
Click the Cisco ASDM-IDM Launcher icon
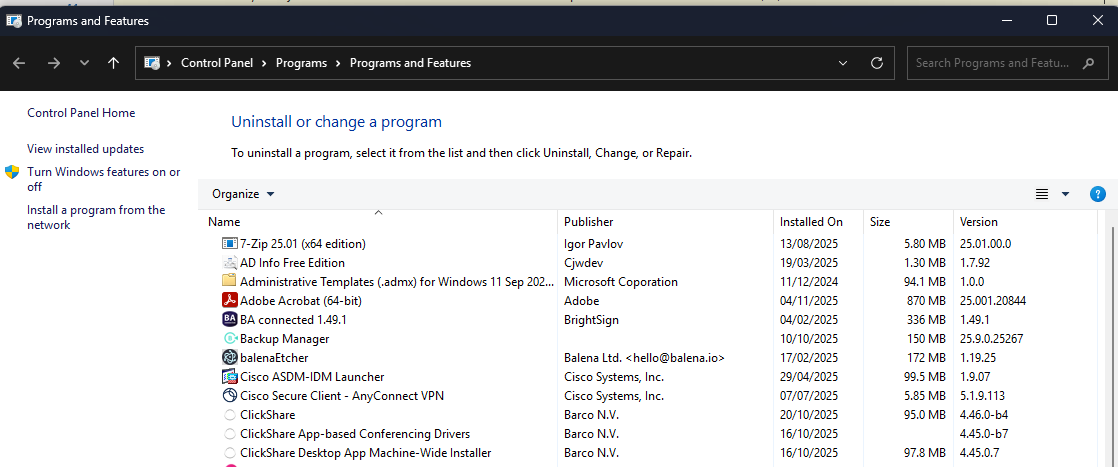point(229,377)
